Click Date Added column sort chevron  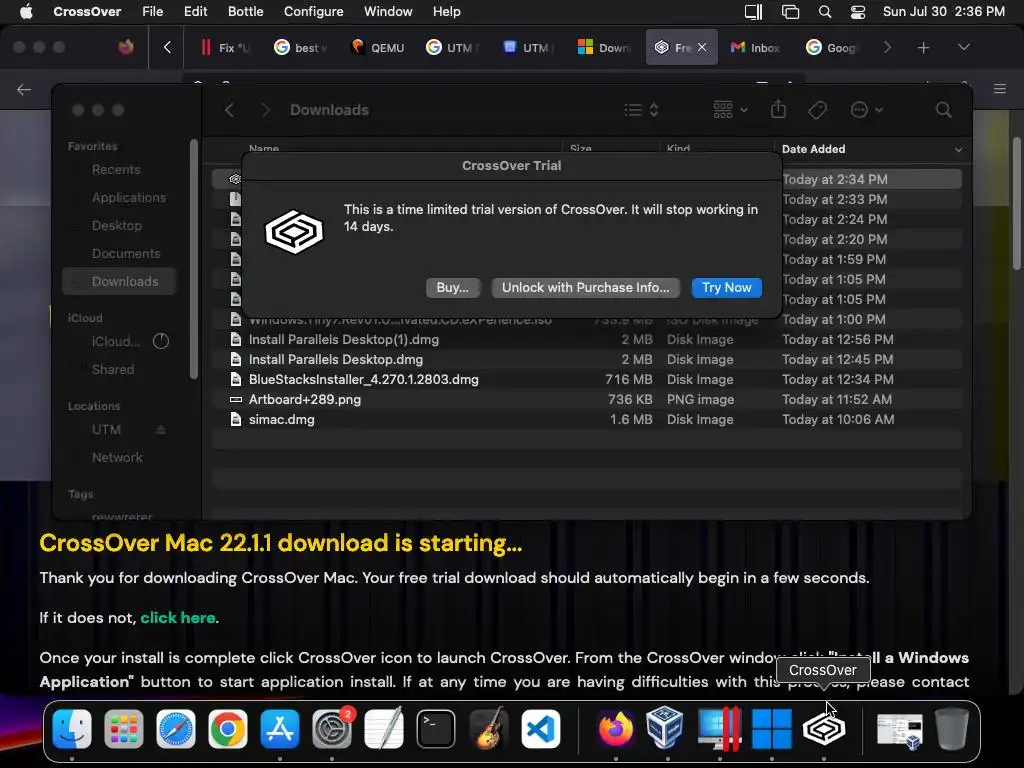[x=958, y=150]
